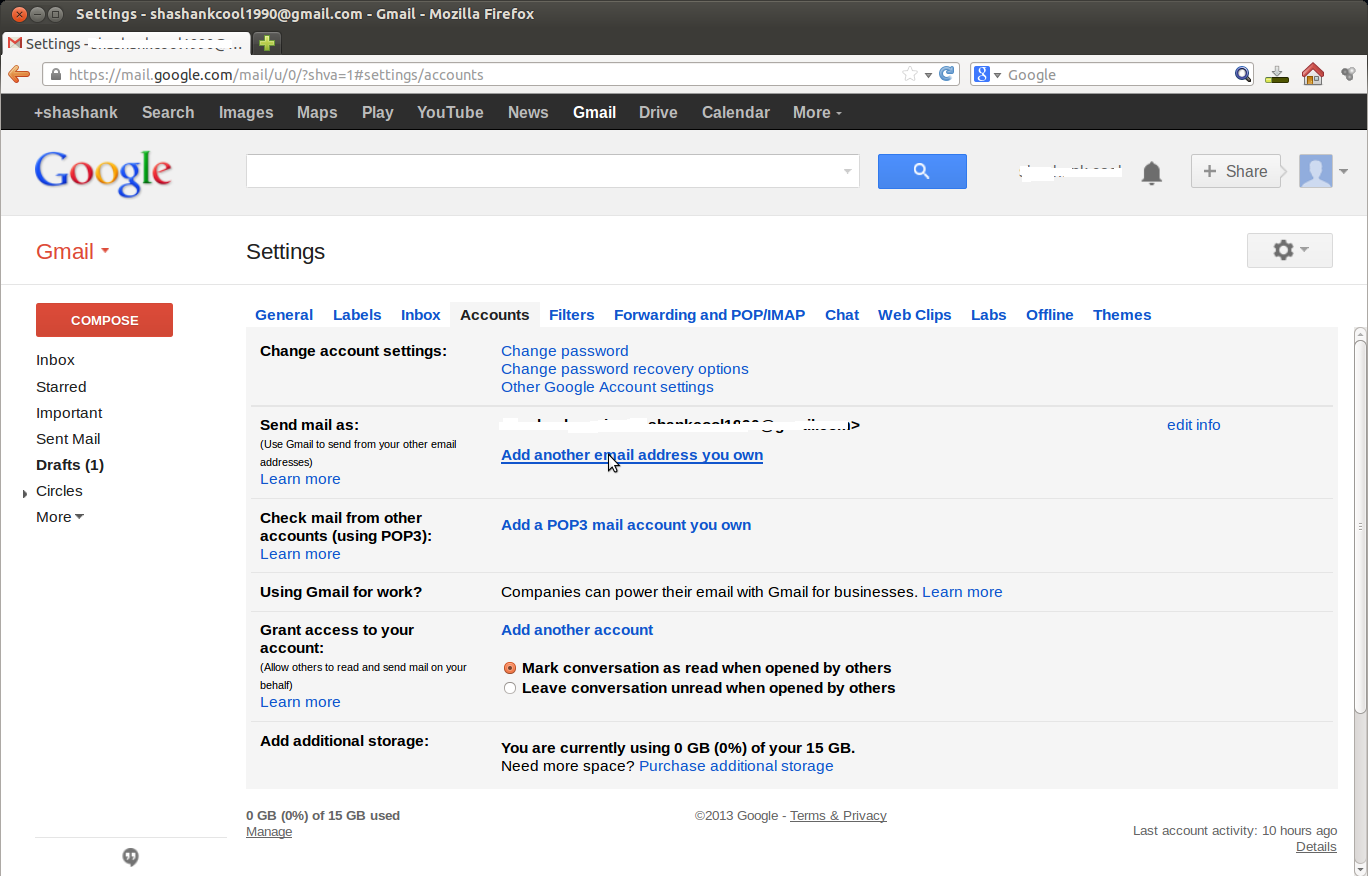Viewport: 1368px width, 876px height.
Task: Bookmark this page with the star icon
Action: [x=910, y=74]
